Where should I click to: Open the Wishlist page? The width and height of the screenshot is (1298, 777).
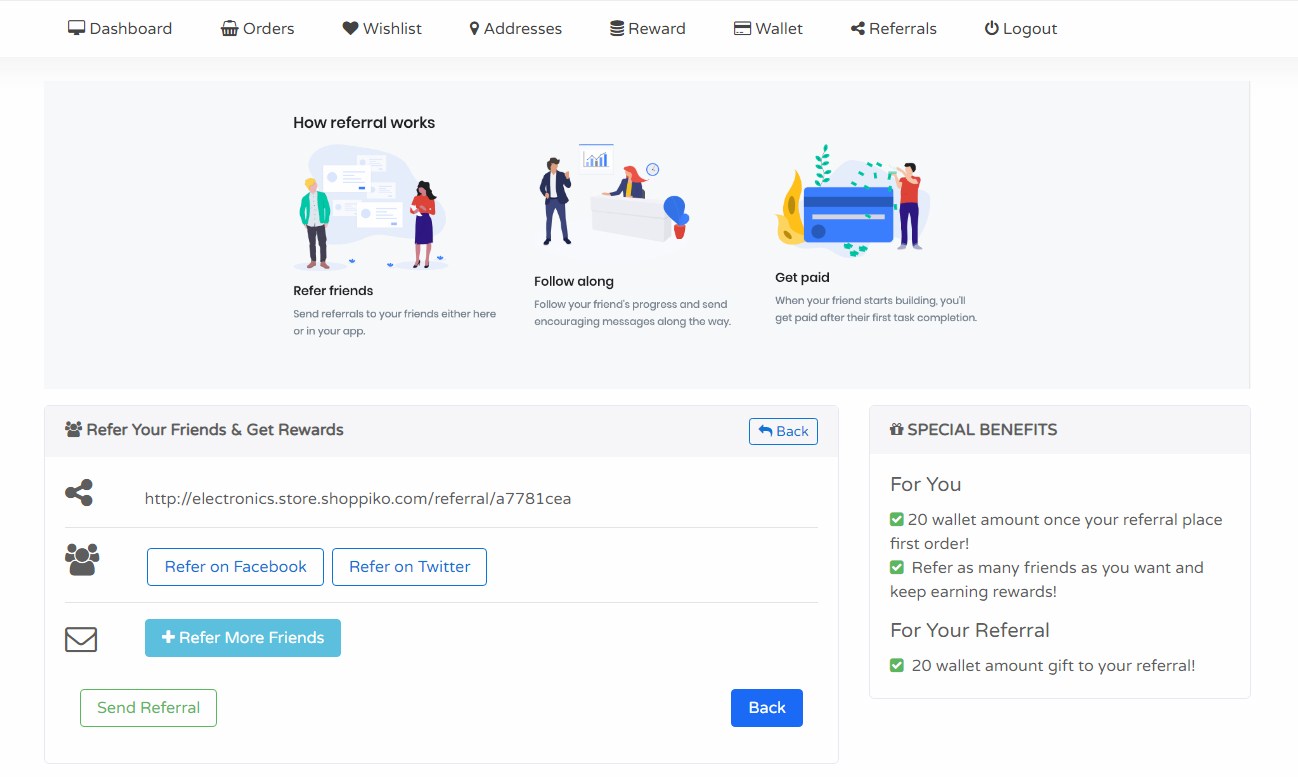[382, 29]
